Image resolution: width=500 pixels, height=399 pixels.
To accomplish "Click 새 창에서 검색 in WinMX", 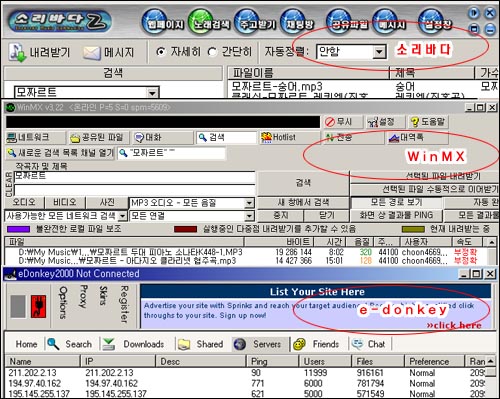I will coord(303,202).
